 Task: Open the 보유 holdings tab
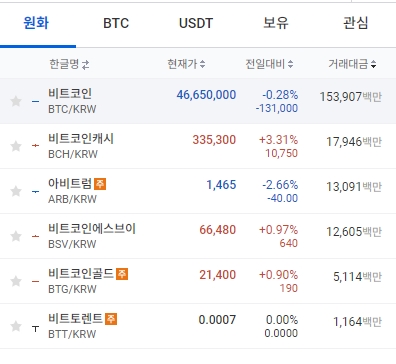tap(276, 23)
